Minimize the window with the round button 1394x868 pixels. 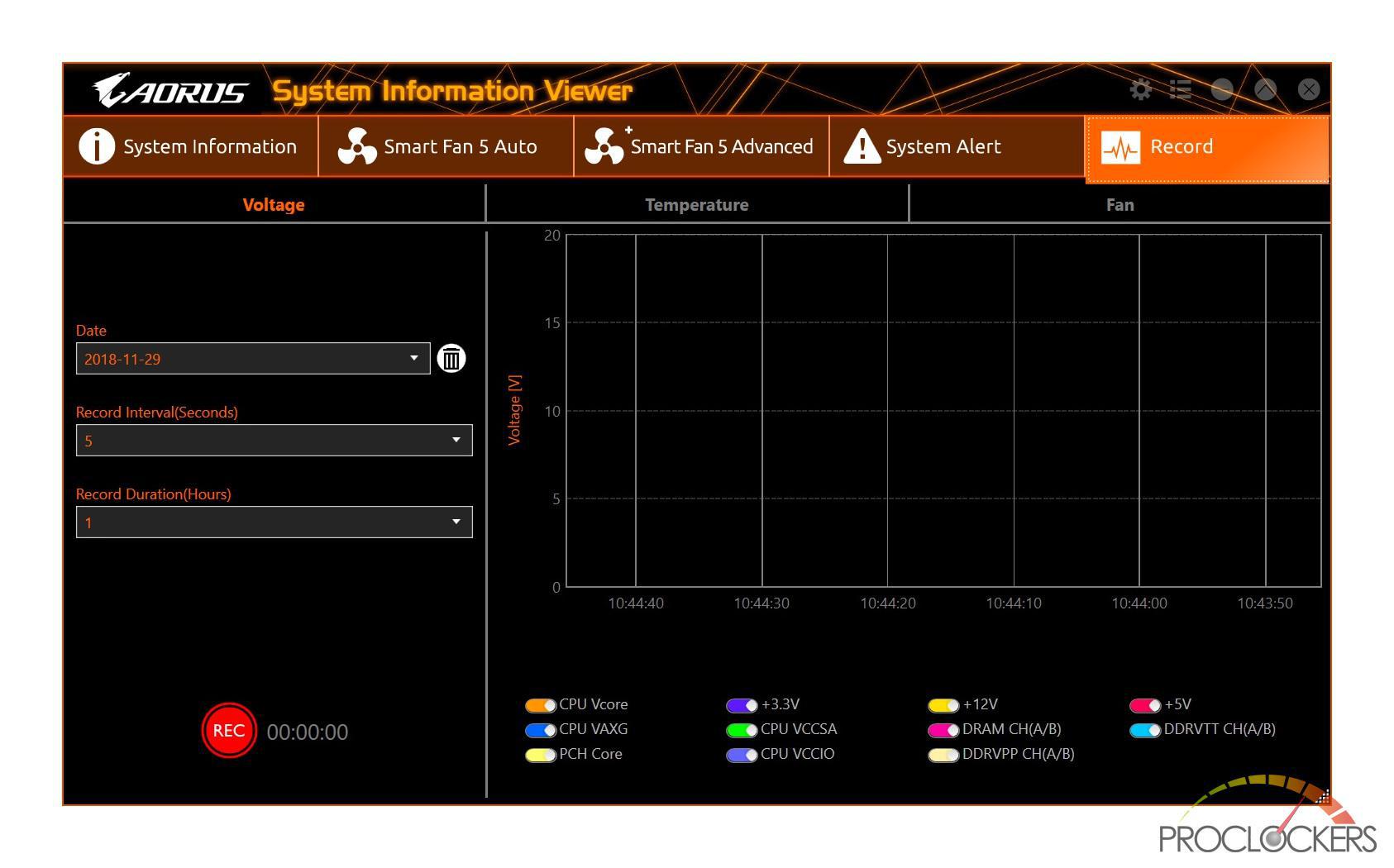click(x=1222, y=89)
